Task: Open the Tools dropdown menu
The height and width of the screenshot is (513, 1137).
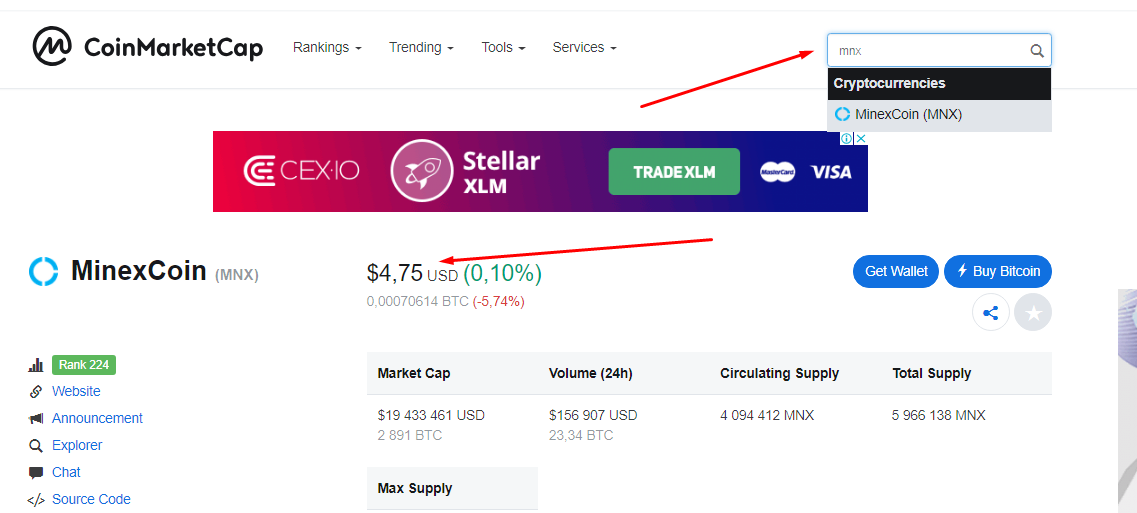Action: (503, 48)
